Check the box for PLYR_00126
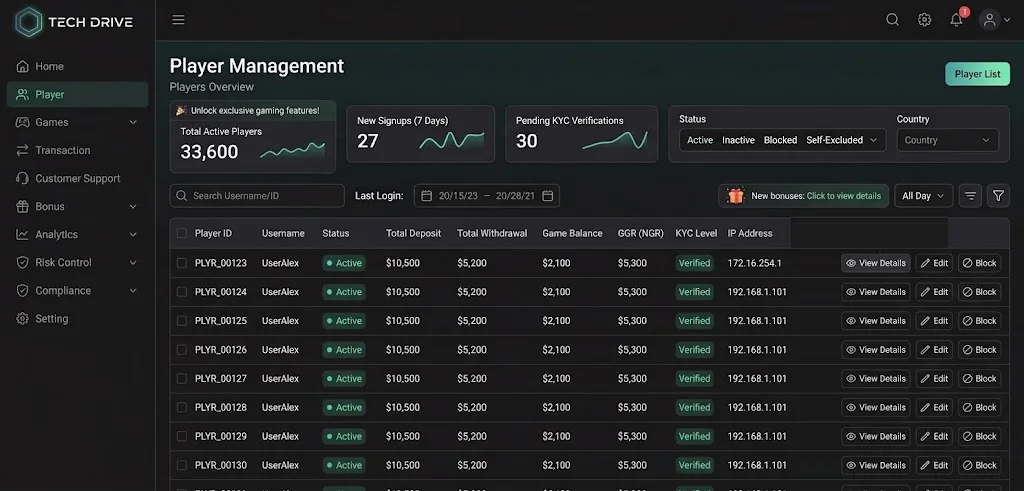This screenshot has height=491, width=1024. [182, 349]
